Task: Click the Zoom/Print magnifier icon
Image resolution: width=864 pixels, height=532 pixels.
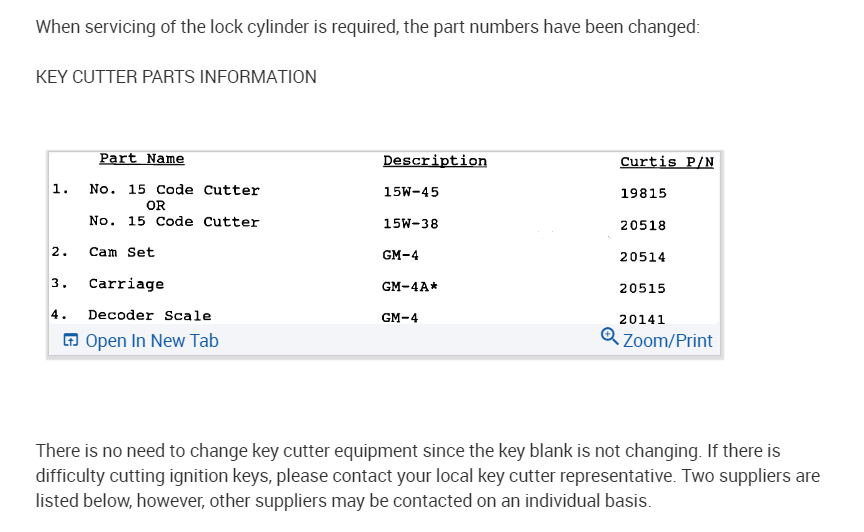Action: 609,336
